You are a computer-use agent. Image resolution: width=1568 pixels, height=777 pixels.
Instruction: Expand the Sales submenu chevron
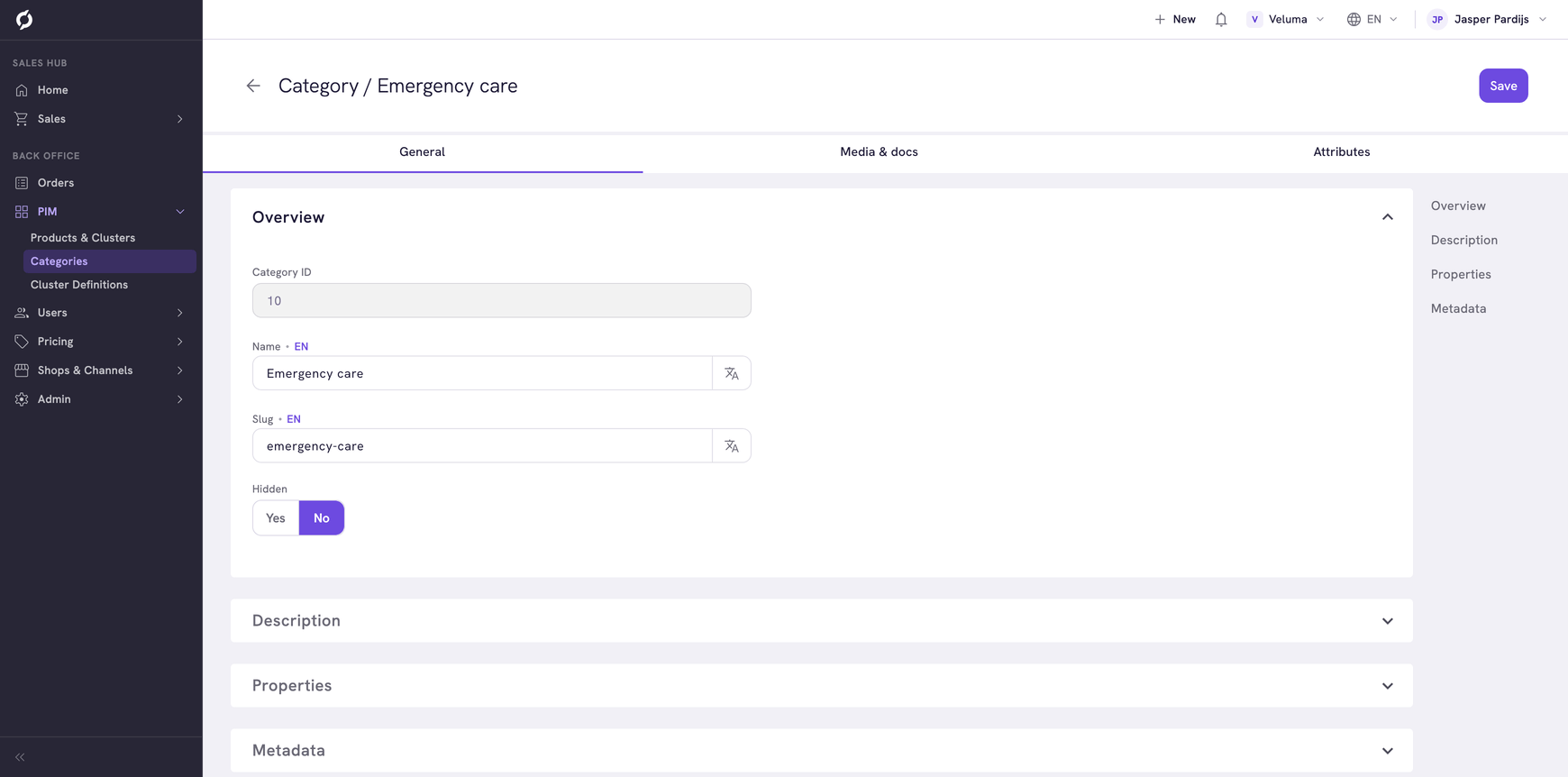[x=180, y=119]
